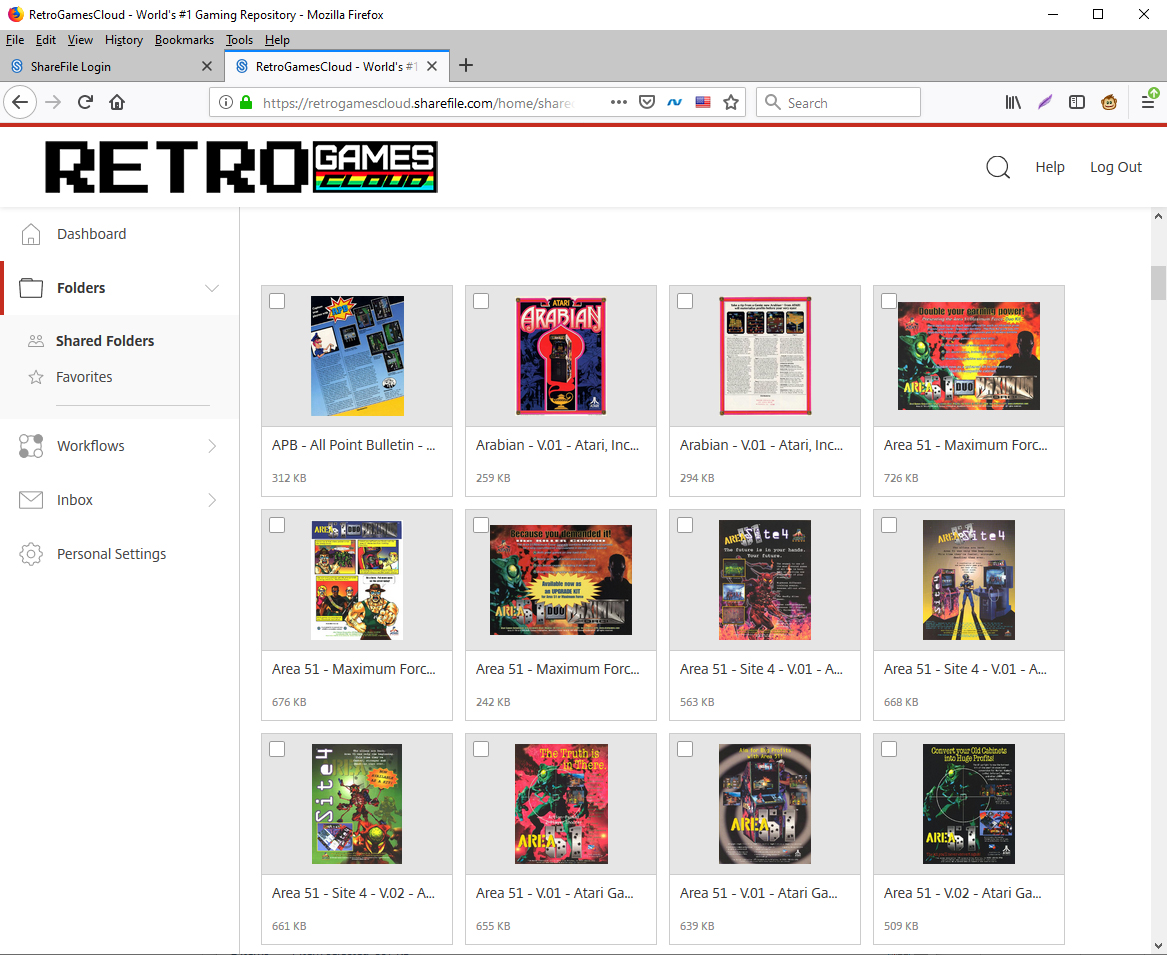Close the ShareFile Login tab
Screen dimensions: 1167x955
point(207,66)
